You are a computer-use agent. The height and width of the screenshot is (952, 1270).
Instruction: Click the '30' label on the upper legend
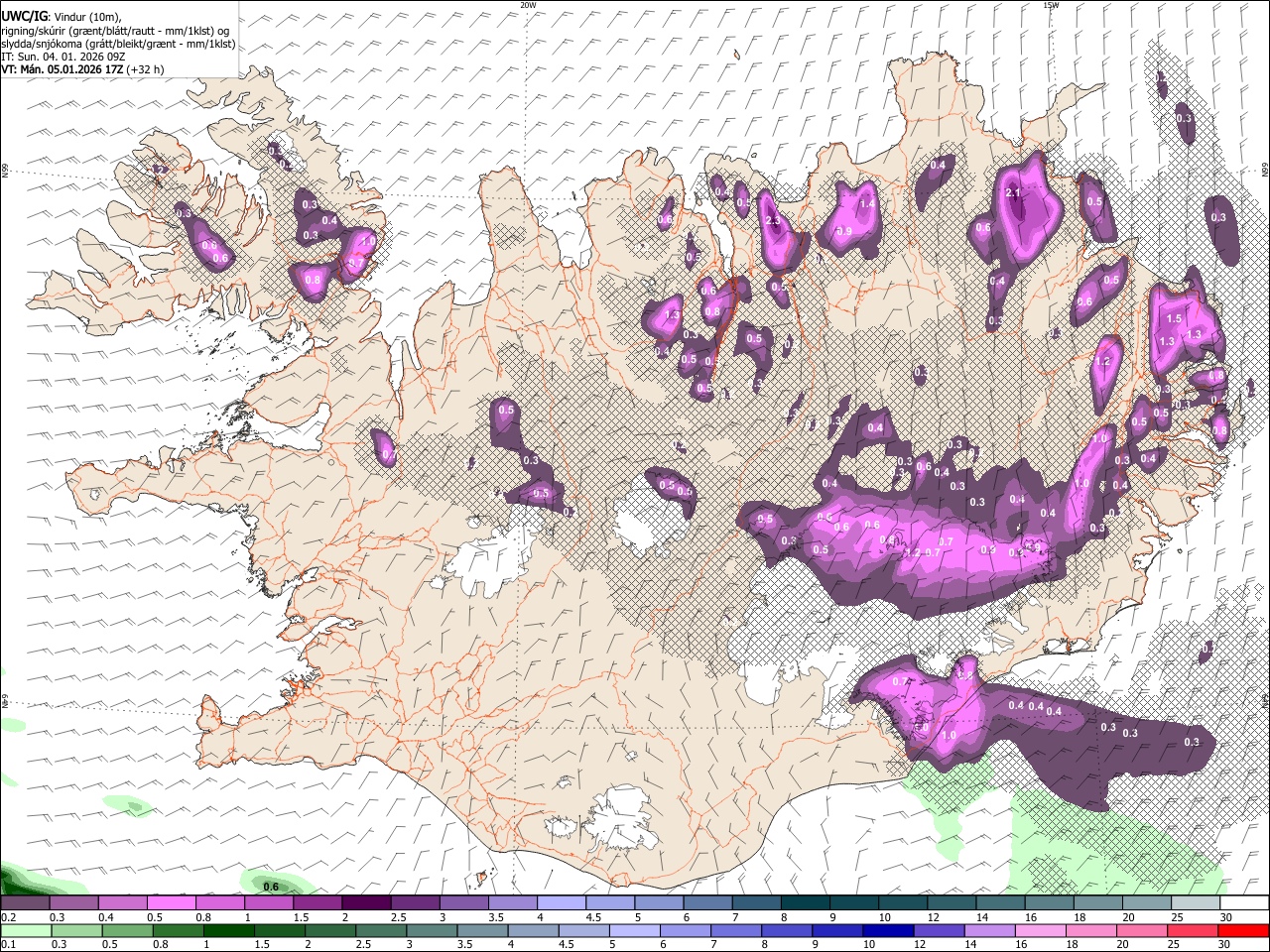1225,917
